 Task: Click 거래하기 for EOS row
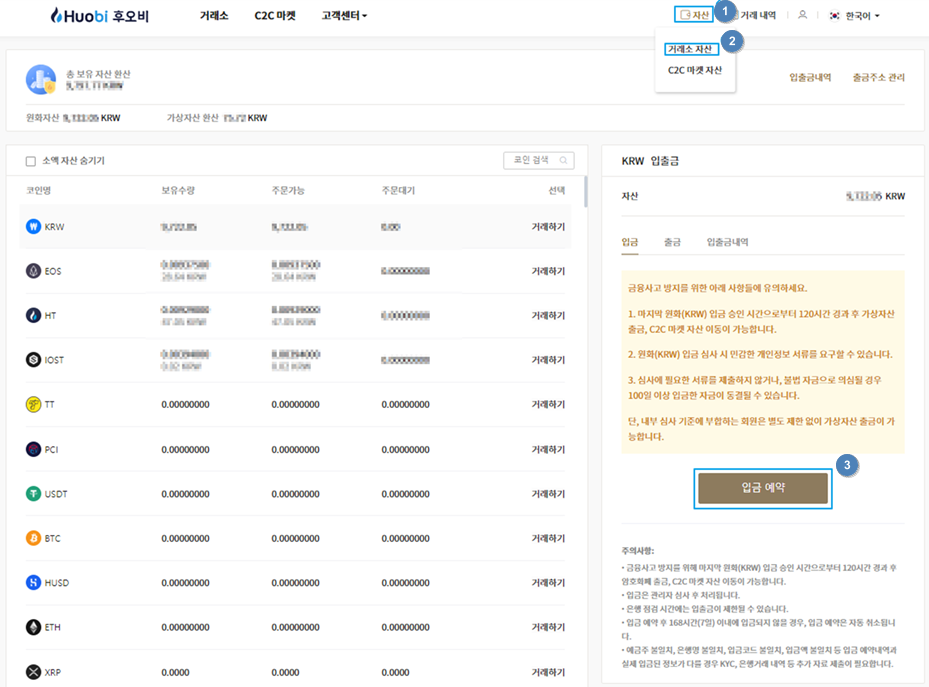(x=548, y=271)
